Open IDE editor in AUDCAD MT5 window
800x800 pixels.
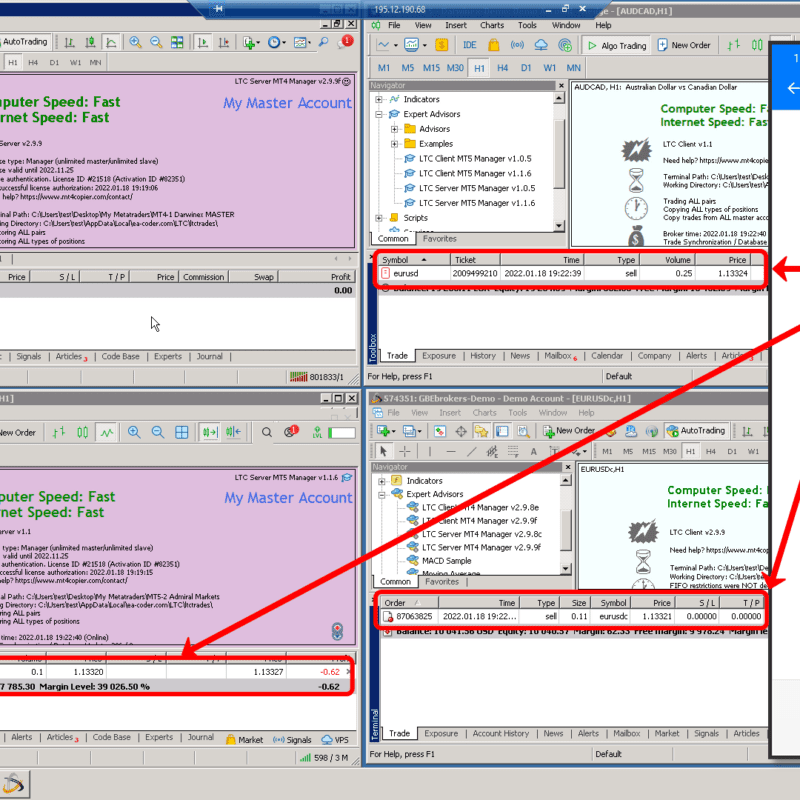pos(469,45)
